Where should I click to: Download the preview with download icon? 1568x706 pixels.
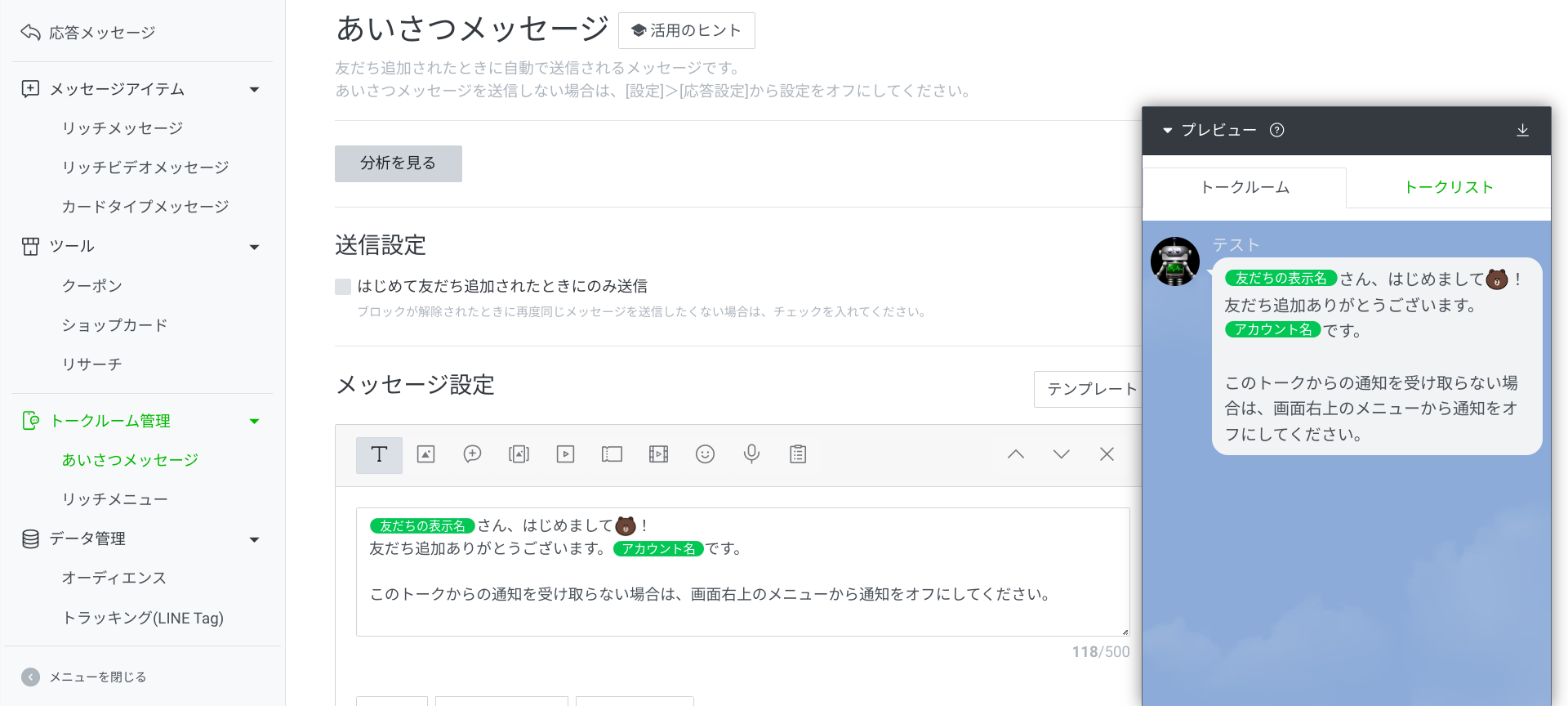click(1522, 130)
